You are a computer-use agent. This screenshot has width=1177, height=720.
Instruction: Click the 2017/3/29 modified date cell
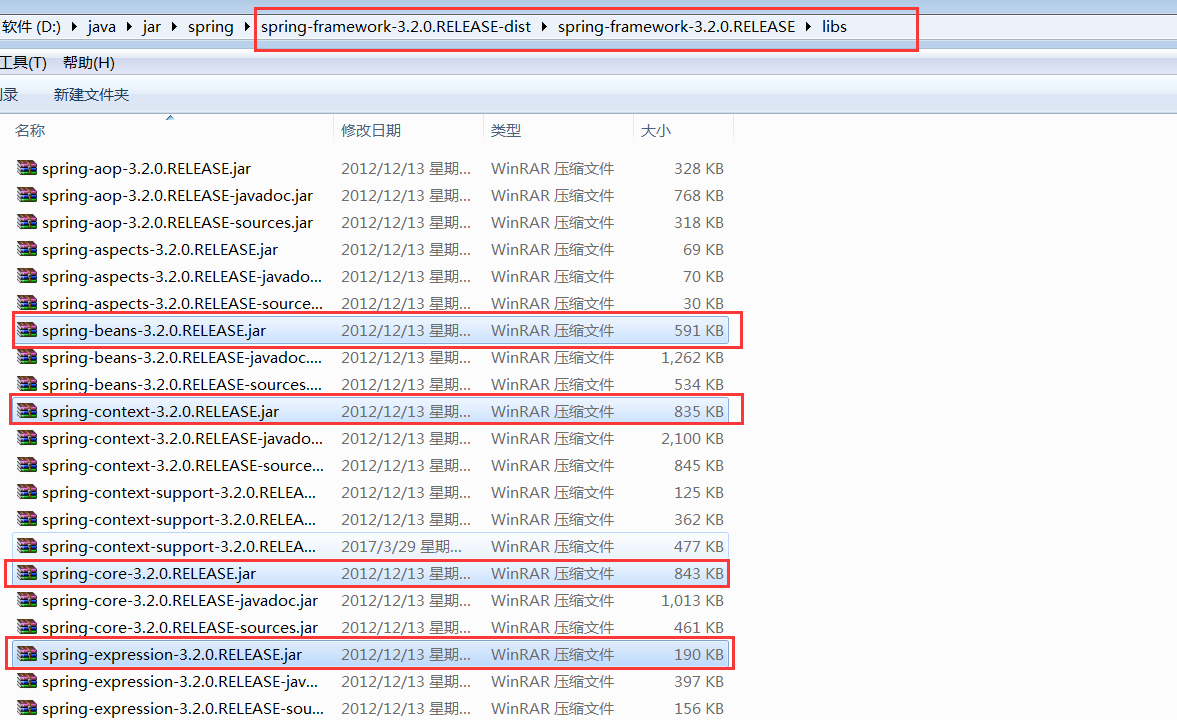click(402, 547)
